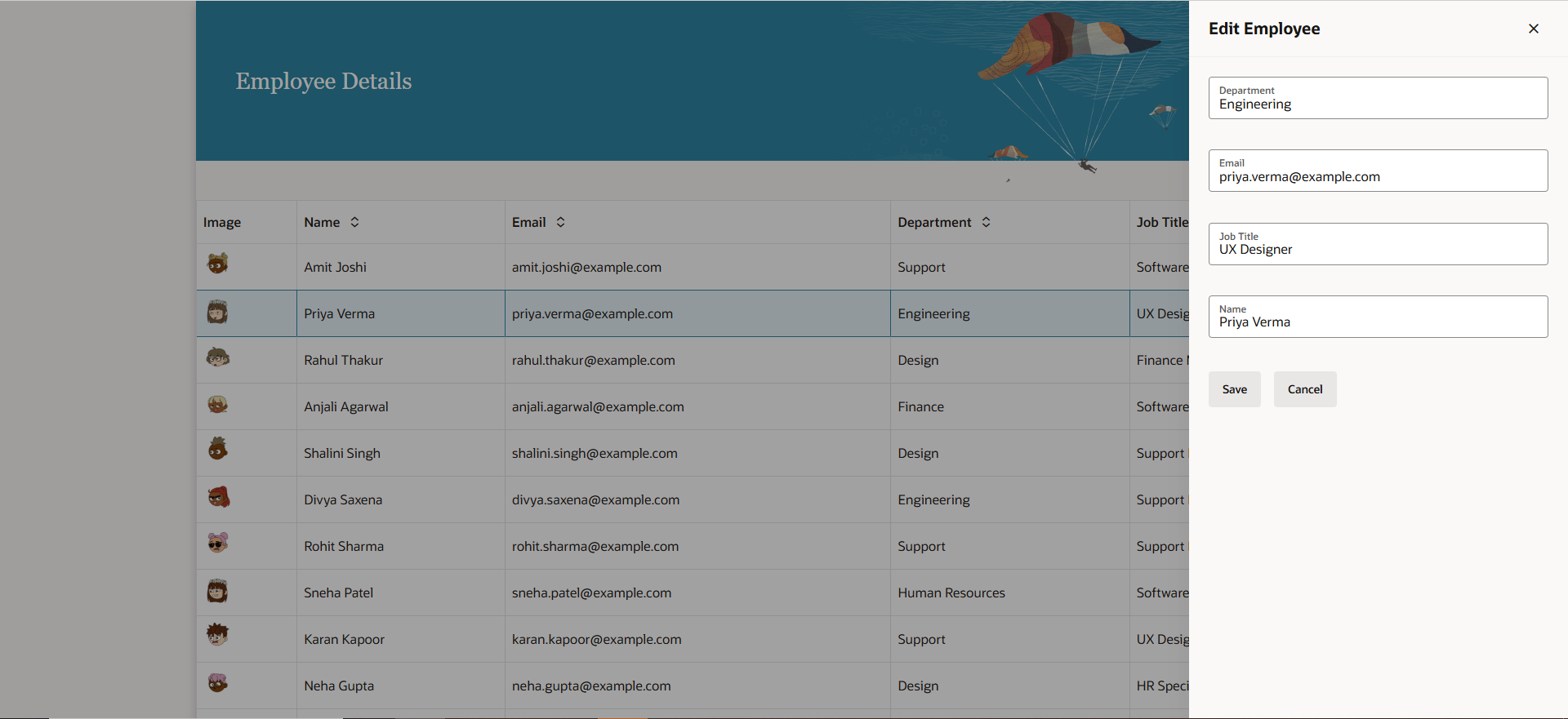1568x719 pixels.
Task: Select sneha.patel@example.com email cell
Action: coord(591,593)
